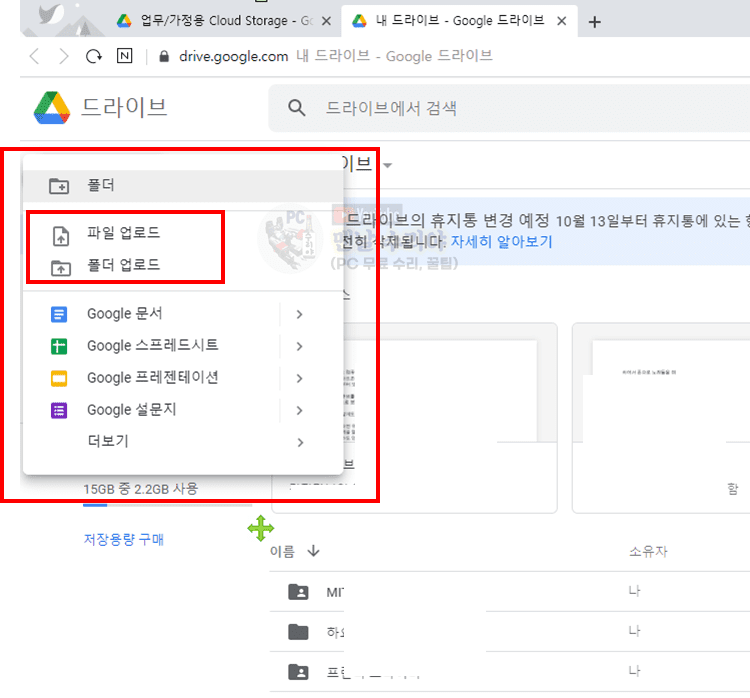Open 더보기 menu item
This screenshot has width=750, height=698.
tap(183, 441)
